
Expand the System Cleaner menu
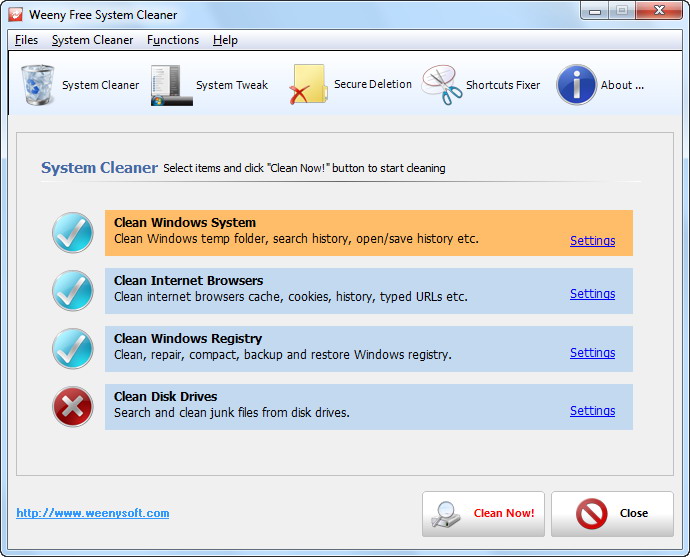pos(92,40)
